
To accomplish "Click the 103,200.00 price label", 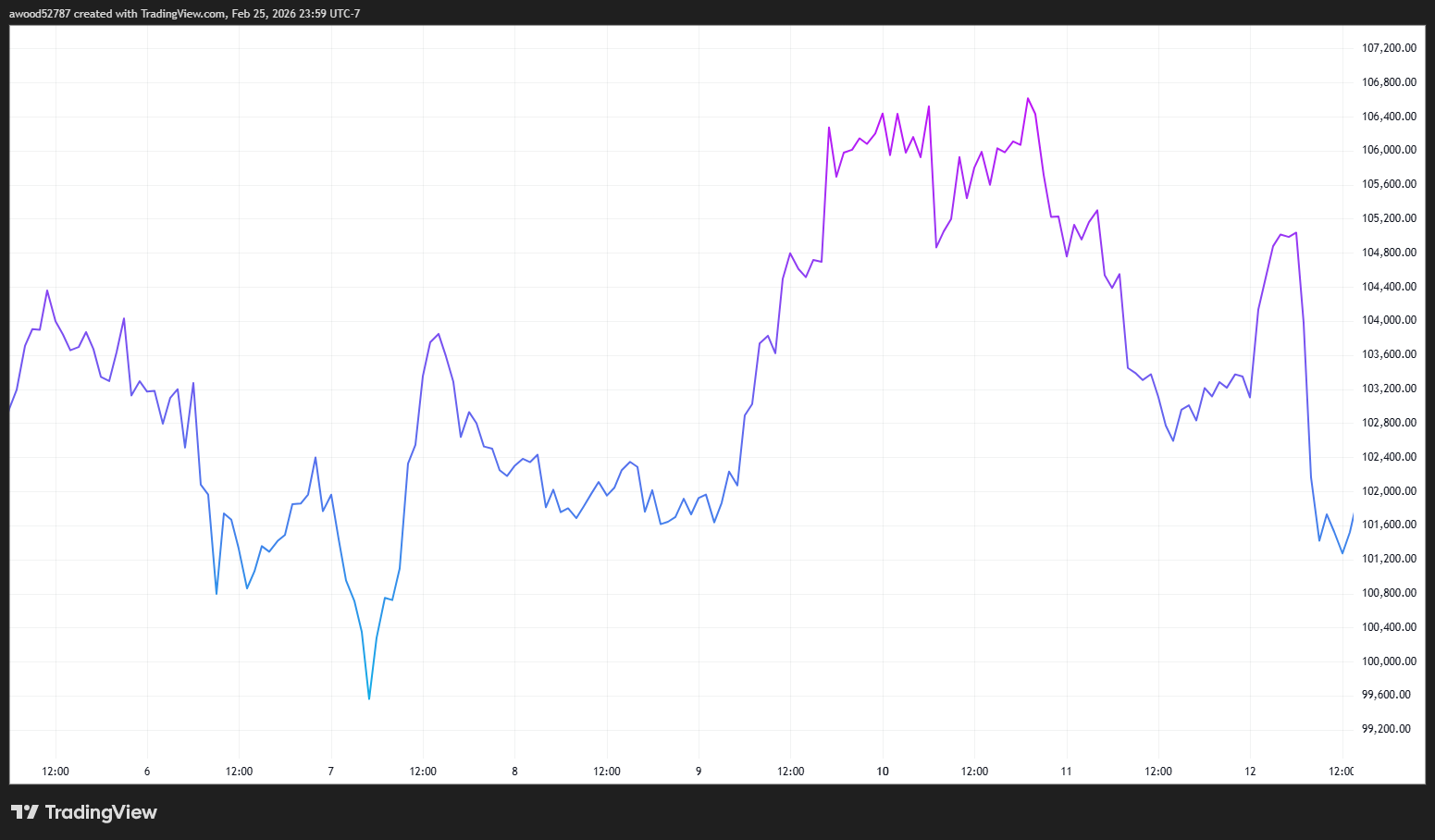I will [1388, 389].
